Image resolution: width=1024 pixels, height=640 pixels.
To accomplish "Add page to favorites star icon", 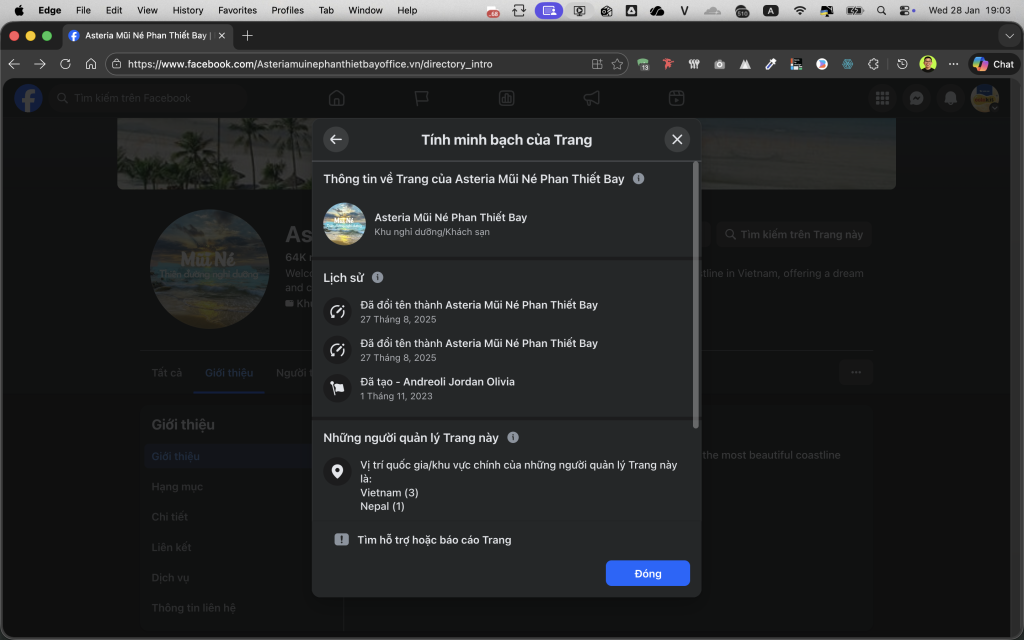I will 618,64.
